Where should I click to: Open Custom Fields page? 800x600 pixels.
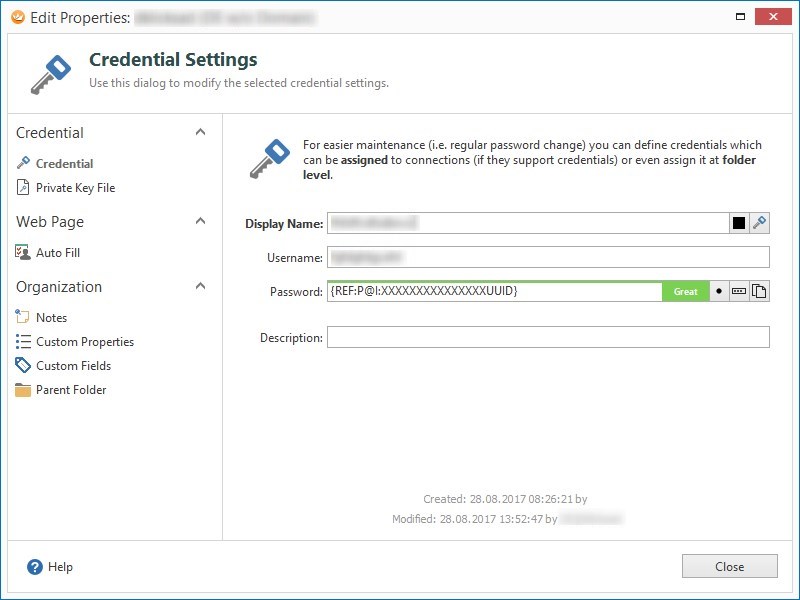pos(73,366)
